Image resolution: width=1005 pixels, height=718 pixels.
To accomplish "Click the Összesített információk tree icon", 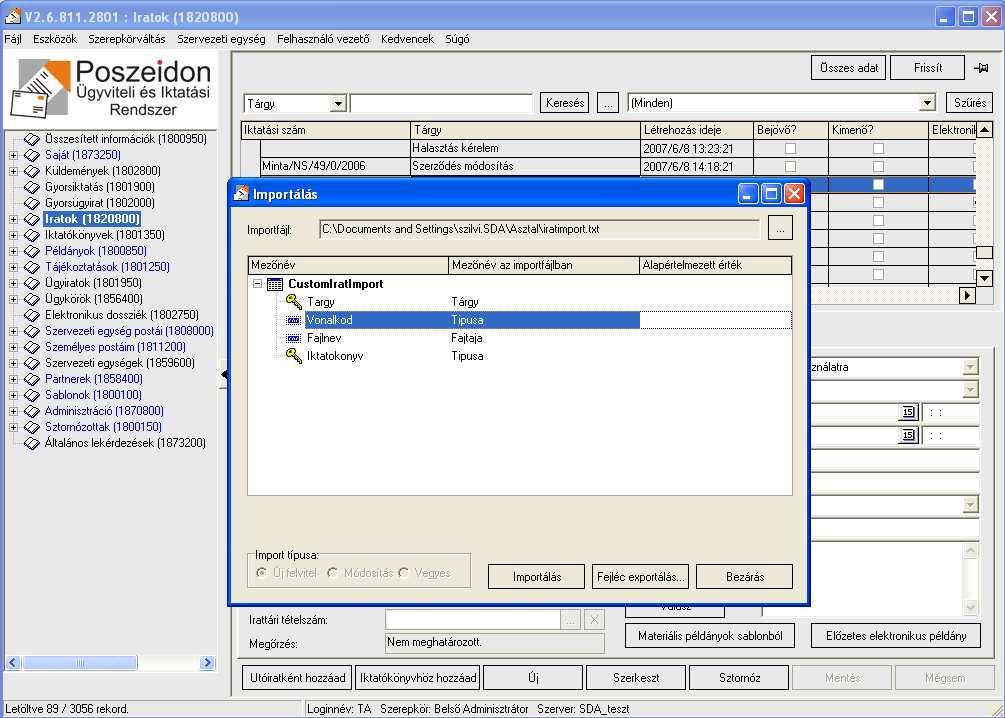I will [x=32, y=138].
